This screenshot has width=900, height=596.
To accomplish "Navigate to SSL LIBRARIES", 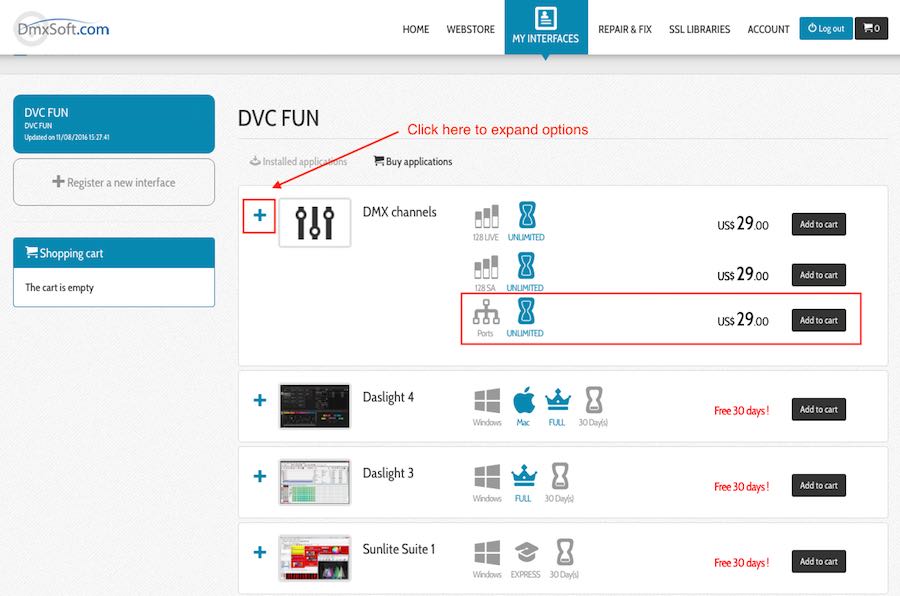I will pyautogui.click(x=700, y=29).
